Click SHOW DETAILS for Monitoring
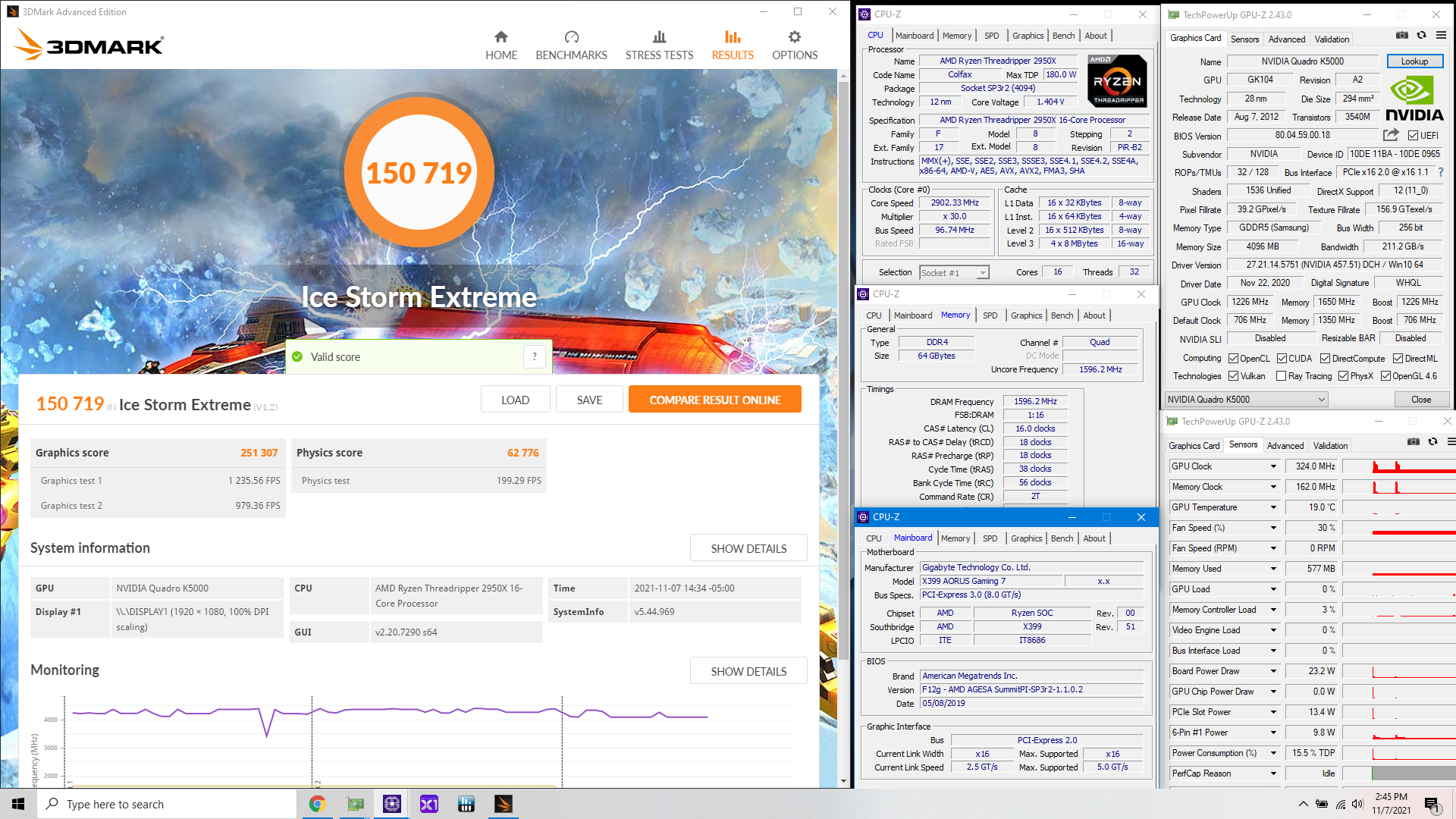1456x819 pixels. tap(748, 671)
